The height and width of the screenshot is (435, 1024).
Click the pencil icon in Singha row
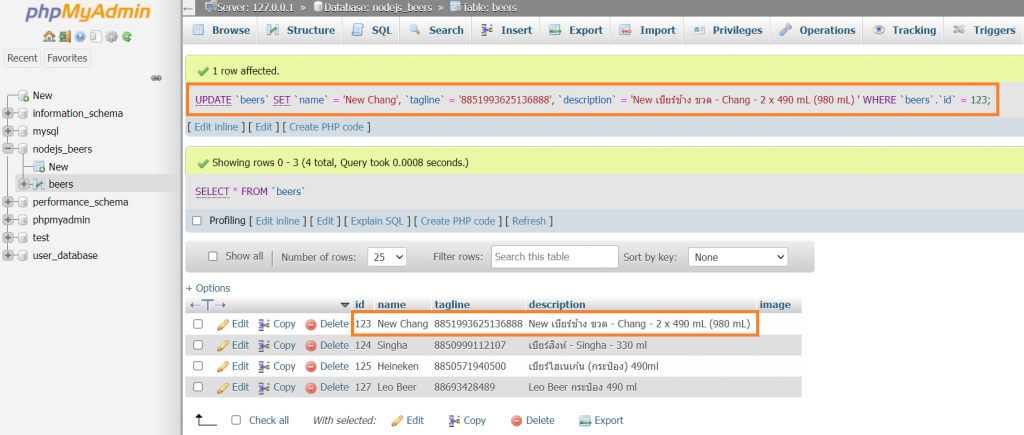(x=223, y=345)
